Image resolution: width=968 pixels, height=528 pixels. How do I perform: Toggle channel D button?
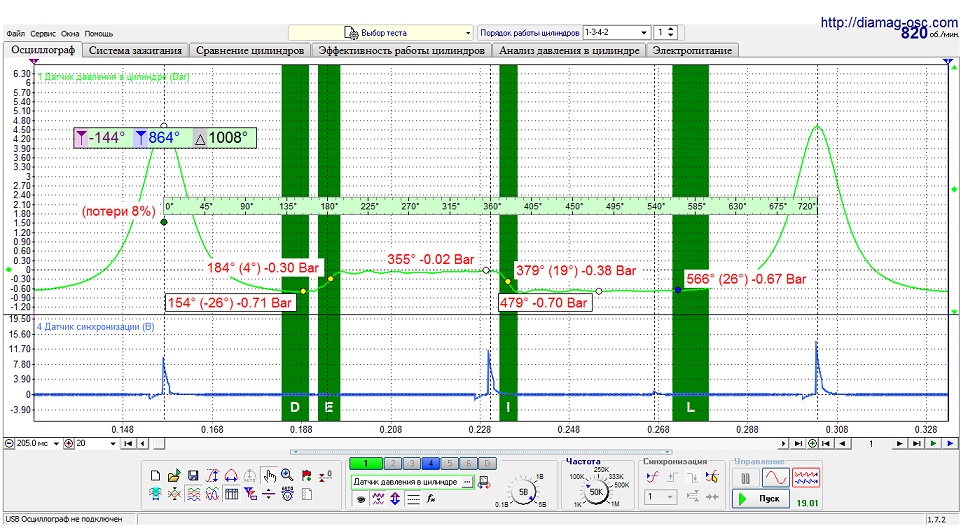tap(488, 464)
